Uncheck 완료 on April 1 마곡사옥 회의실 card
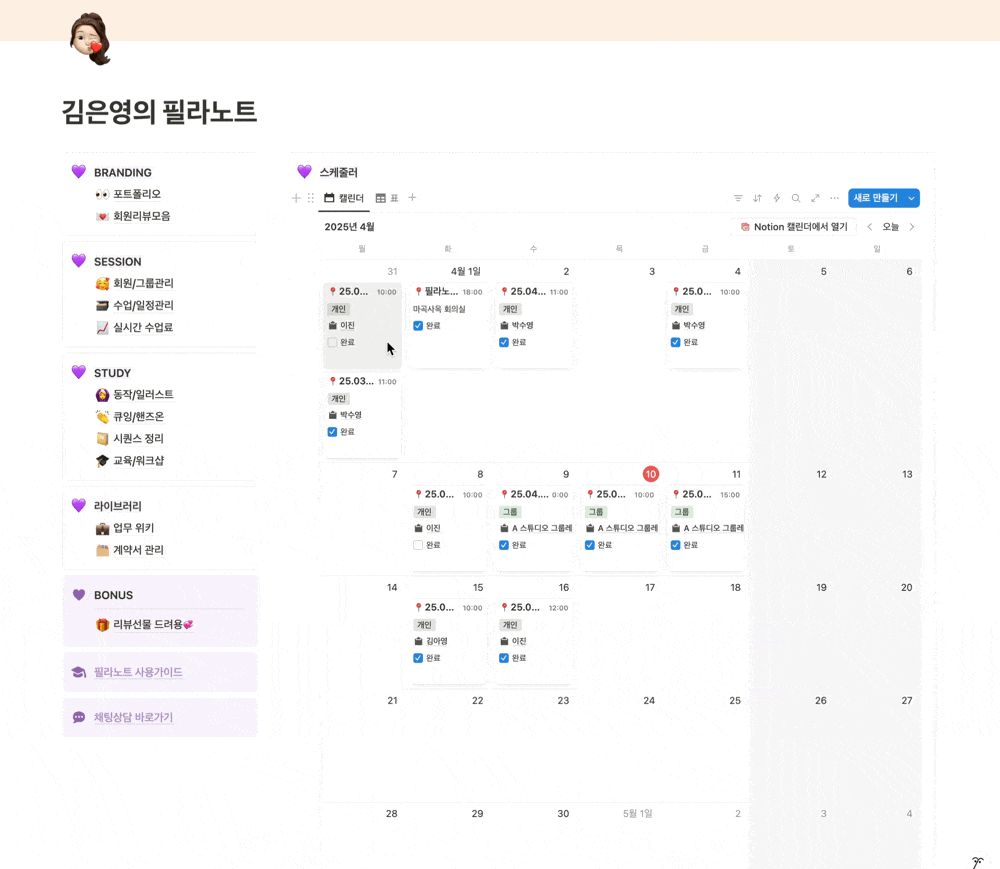The width and height of the screenshot is (1000, 869). coord(418,326)
